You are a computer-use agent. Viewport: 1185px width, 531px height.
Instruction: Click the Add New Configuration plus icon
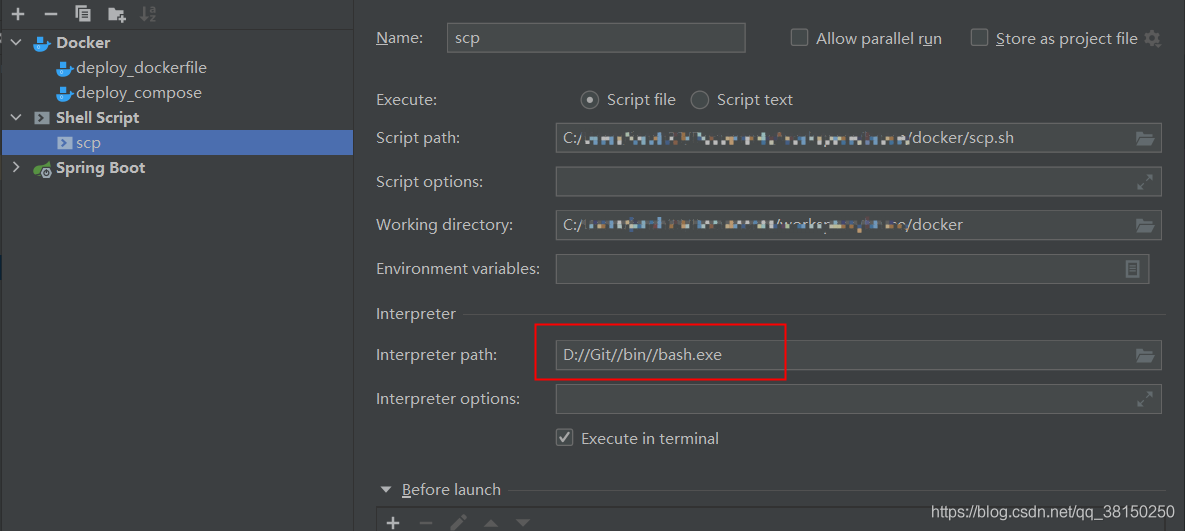[17, 14]
